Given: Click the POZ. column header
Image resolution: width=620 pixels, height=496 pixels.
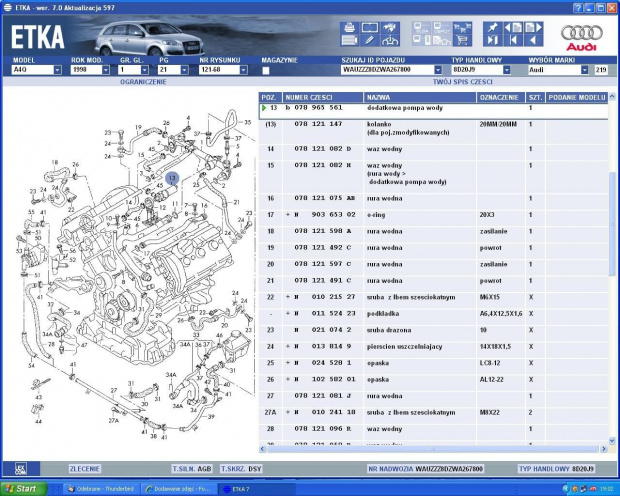Looking at the screenshot, I should click(270, 97).
